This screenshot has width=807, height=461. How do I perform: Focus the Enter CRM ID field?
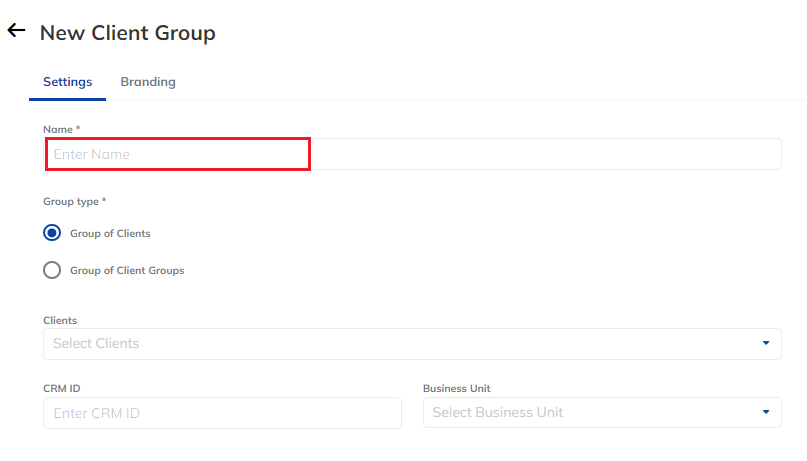(222, 413)
